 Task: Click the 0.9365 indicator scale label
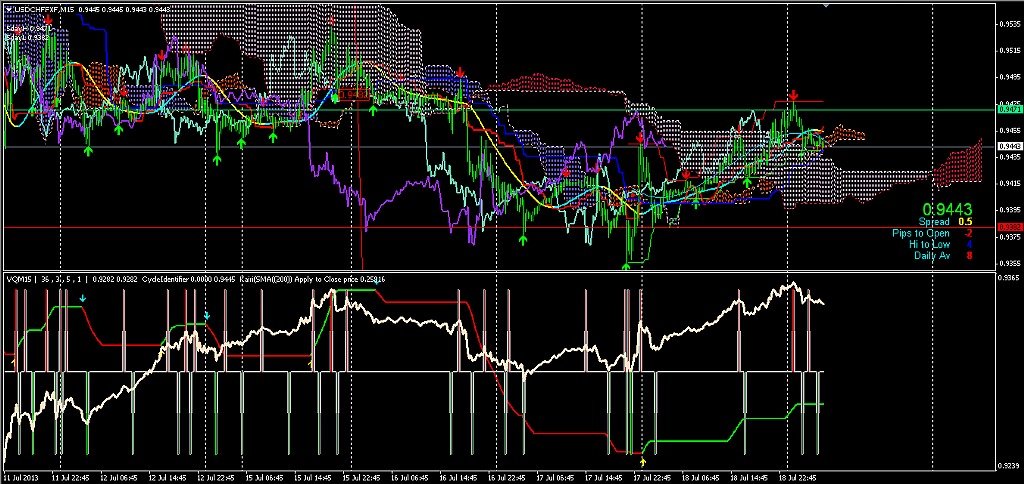(x=1008, y=278)
